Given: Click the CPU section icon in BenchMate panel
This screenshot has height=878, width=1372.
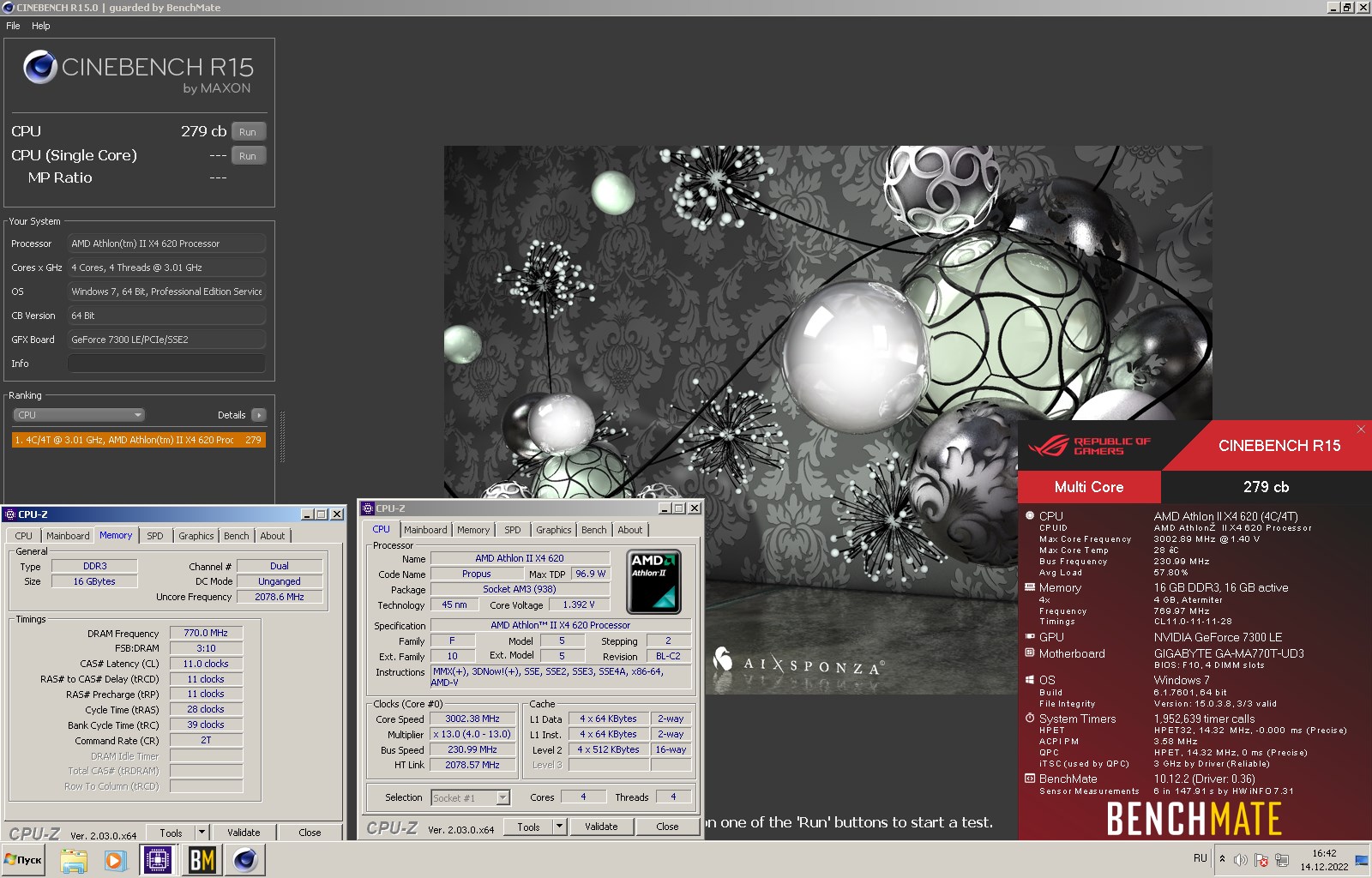Looking at the screenshot, I should tap(1030, 516).
